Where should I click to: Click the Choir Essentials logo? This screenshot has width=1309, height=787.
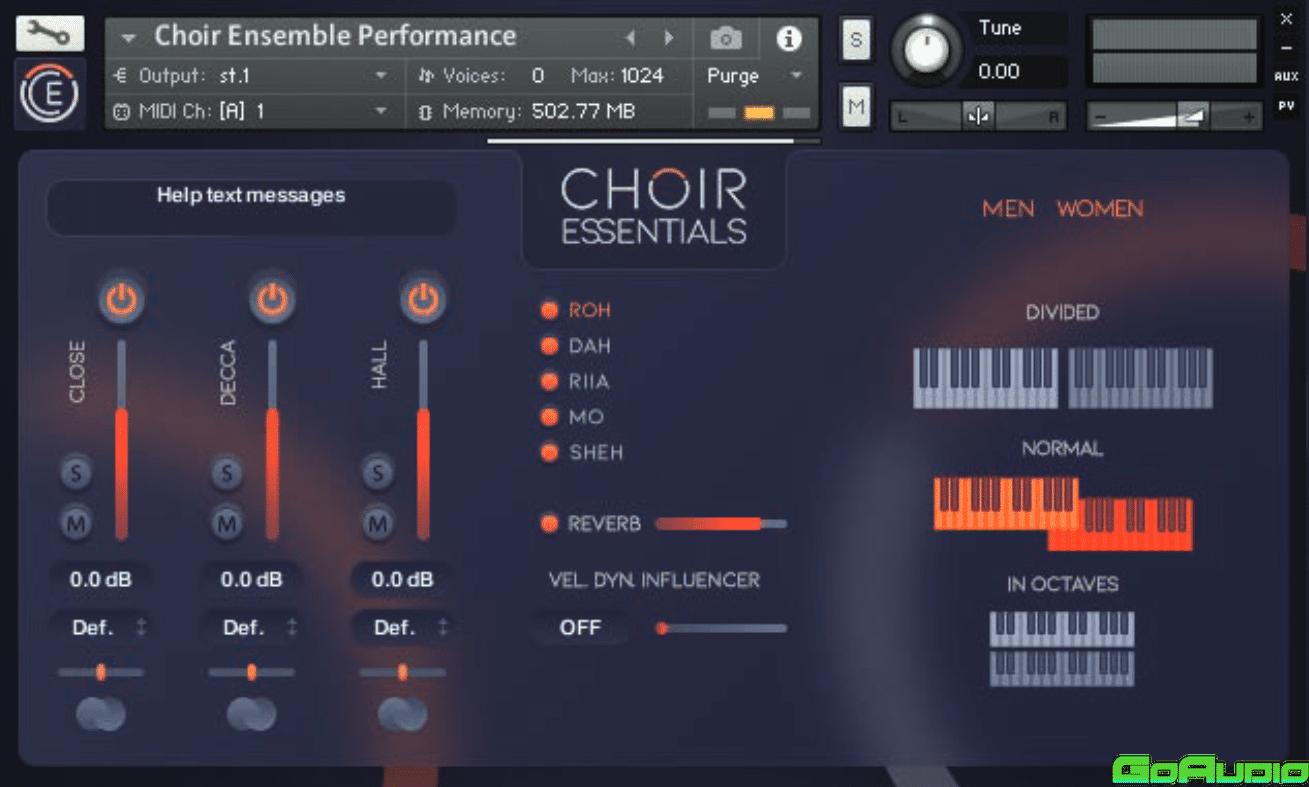point(654,208)
